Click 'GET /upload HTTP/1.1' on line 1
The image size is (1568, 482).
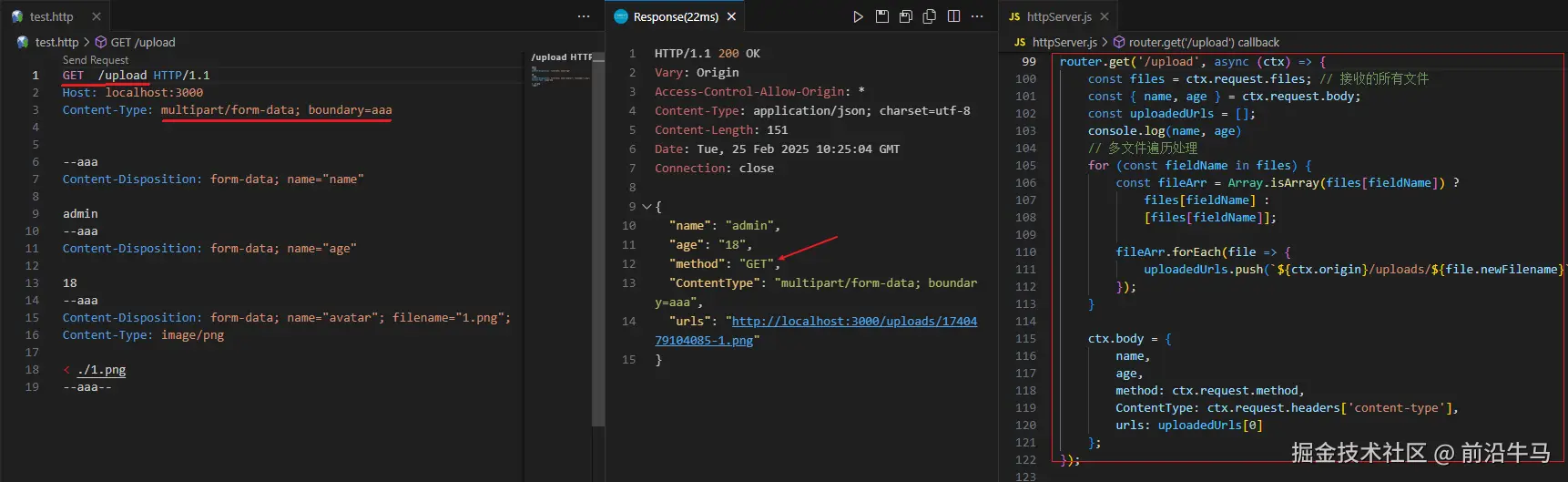[136, 75]
